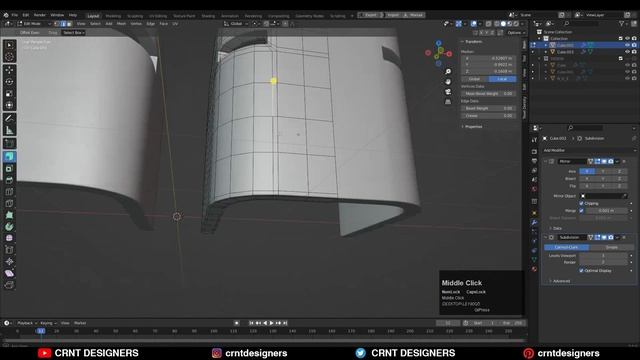Select the Bevel tool
Screen dimensions: 640x360
[9, 180]
